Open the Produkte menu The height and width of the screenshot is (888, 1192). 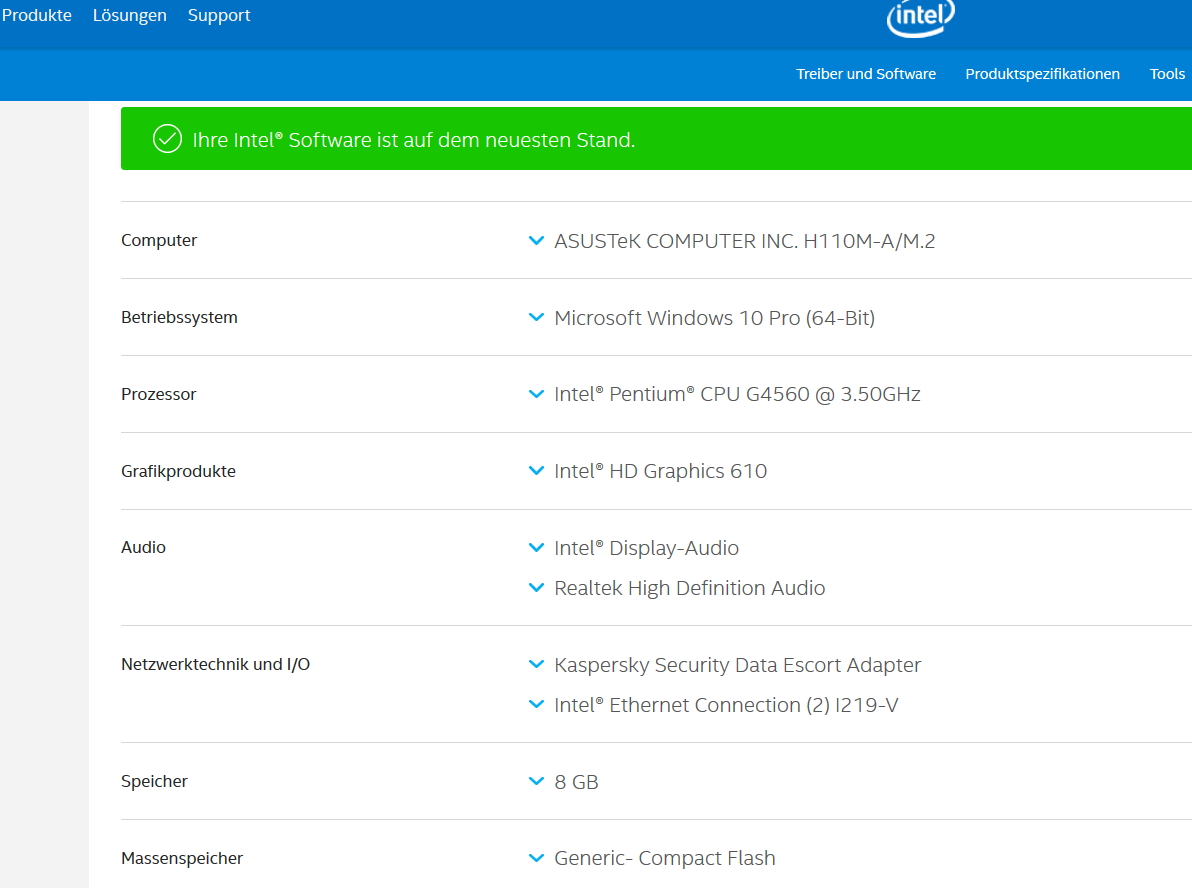(36, 15)
